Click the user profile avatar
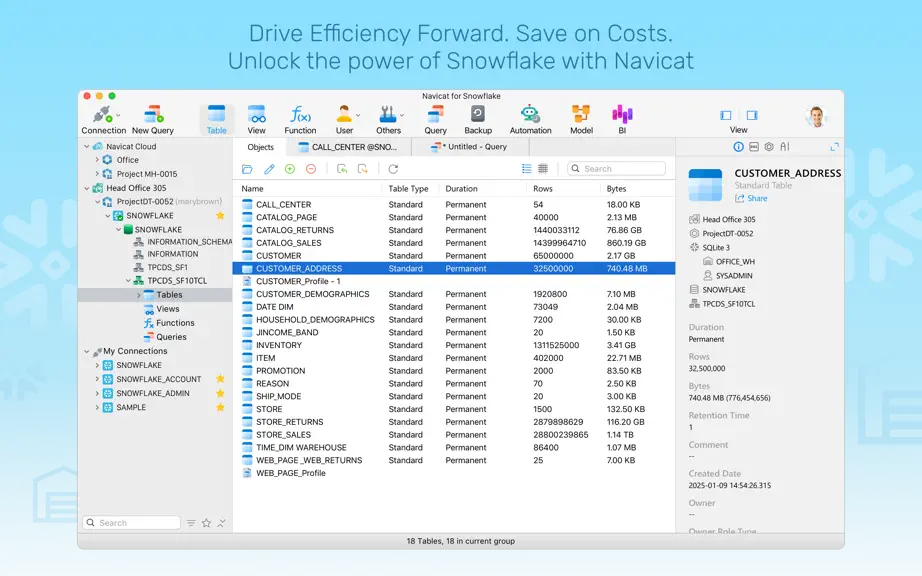 point(816,117)
